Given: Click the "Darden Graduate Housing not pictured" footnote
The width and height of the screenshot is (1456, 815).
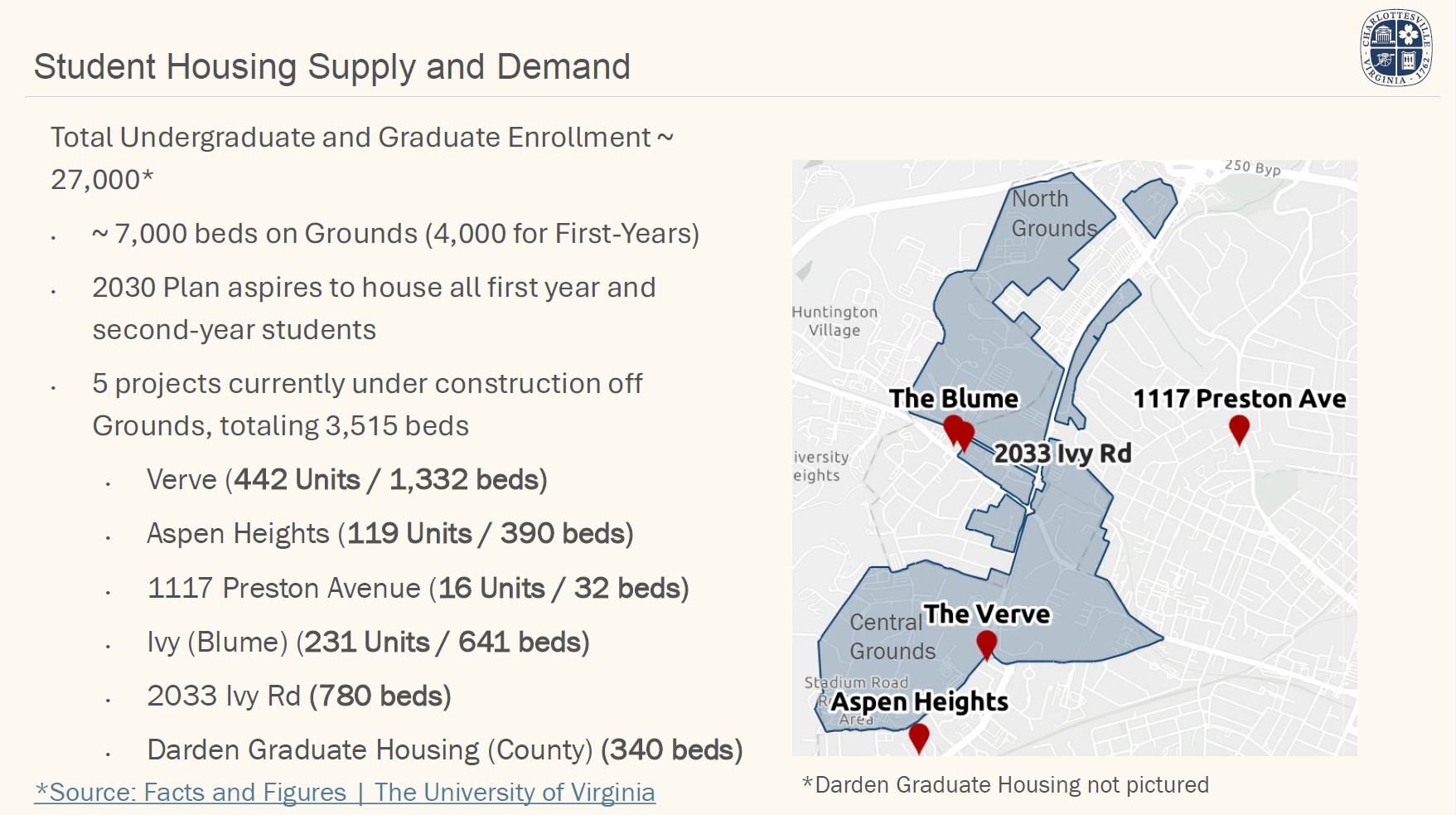Looking at the screenshot, I should (x=1005, y=785).
